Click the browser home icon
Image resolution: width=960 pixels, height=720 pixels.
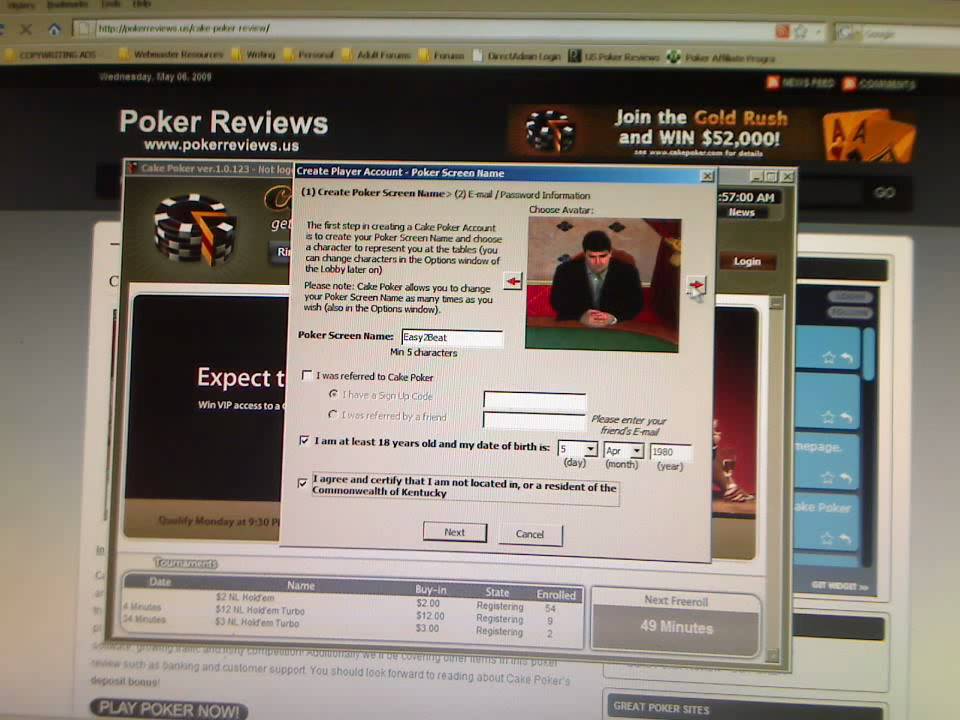54,28
